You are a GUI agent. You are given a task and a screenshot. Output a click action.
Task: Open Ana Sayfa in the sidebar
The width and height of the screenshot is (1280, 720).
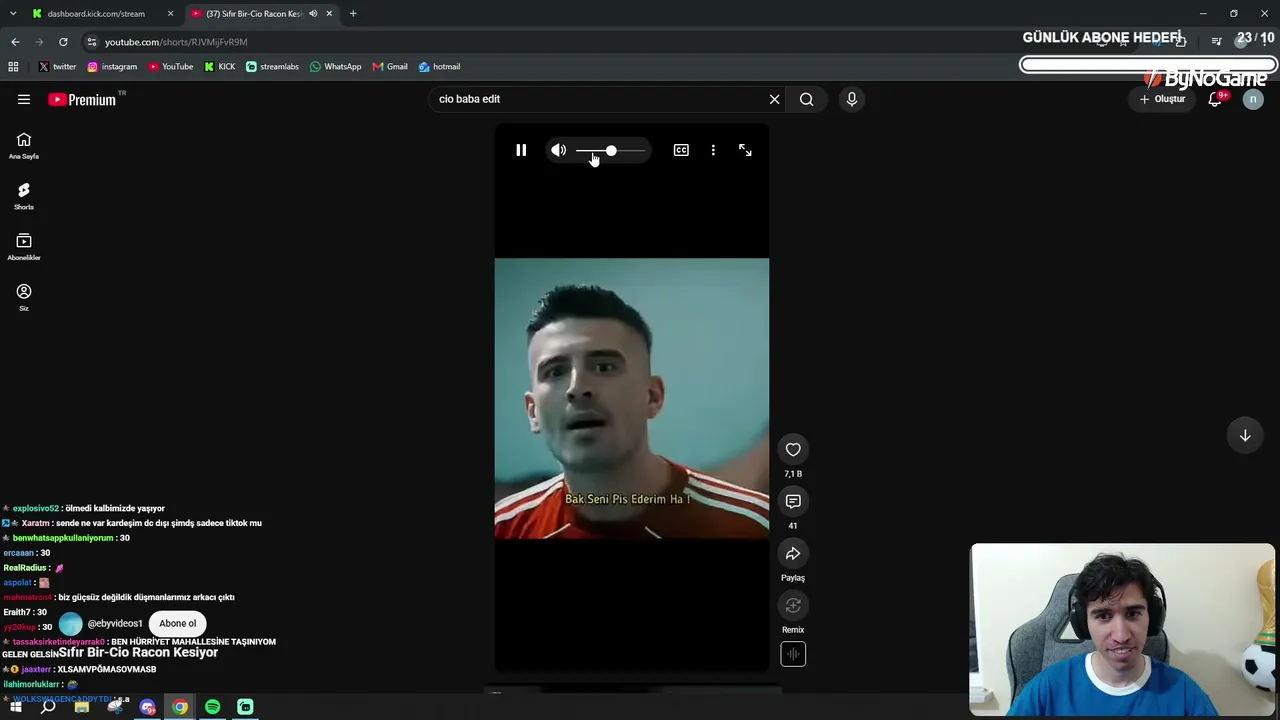pos(24,146)
